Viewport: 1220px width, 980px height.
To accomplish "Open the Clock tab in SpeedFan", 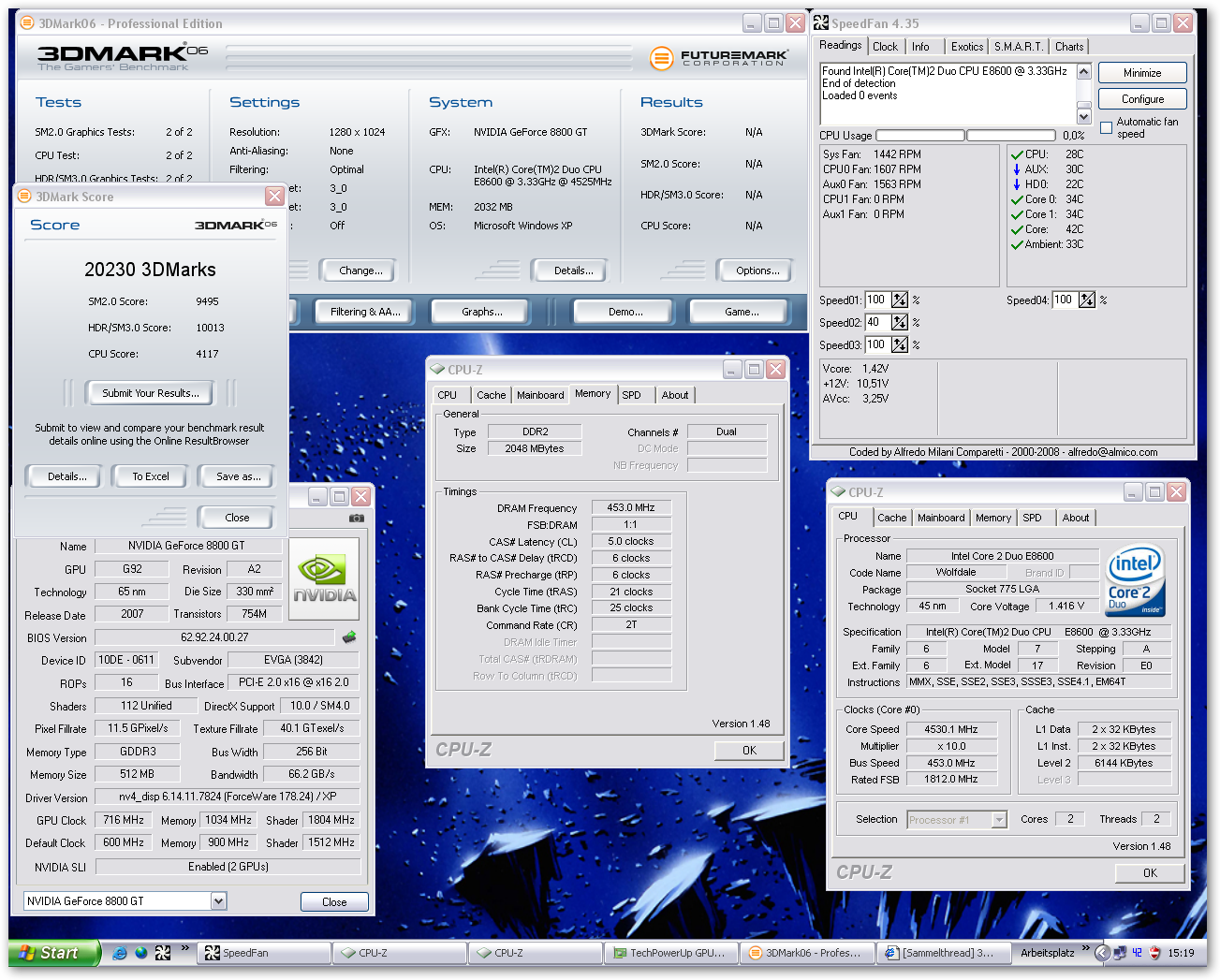I will 885,47.
